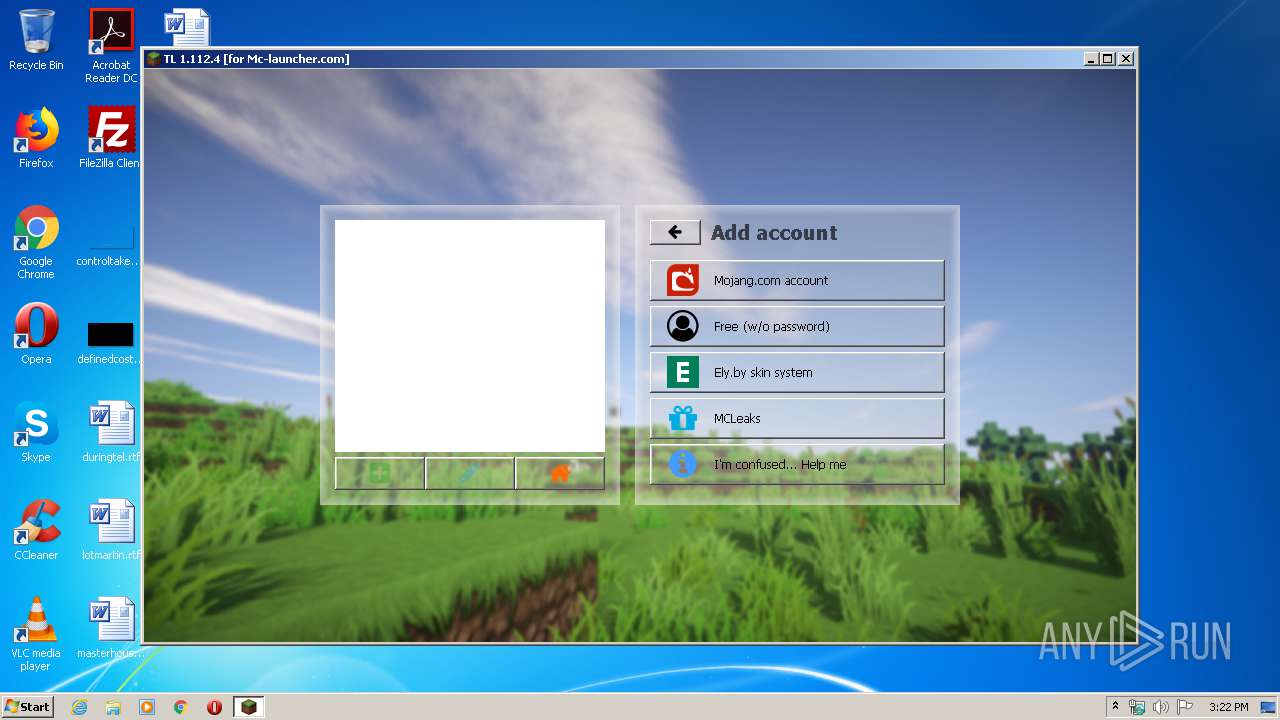
Task: Open Windows Explorer folder in taskbar
Action: pyautogui.click(x=113, y=707)
